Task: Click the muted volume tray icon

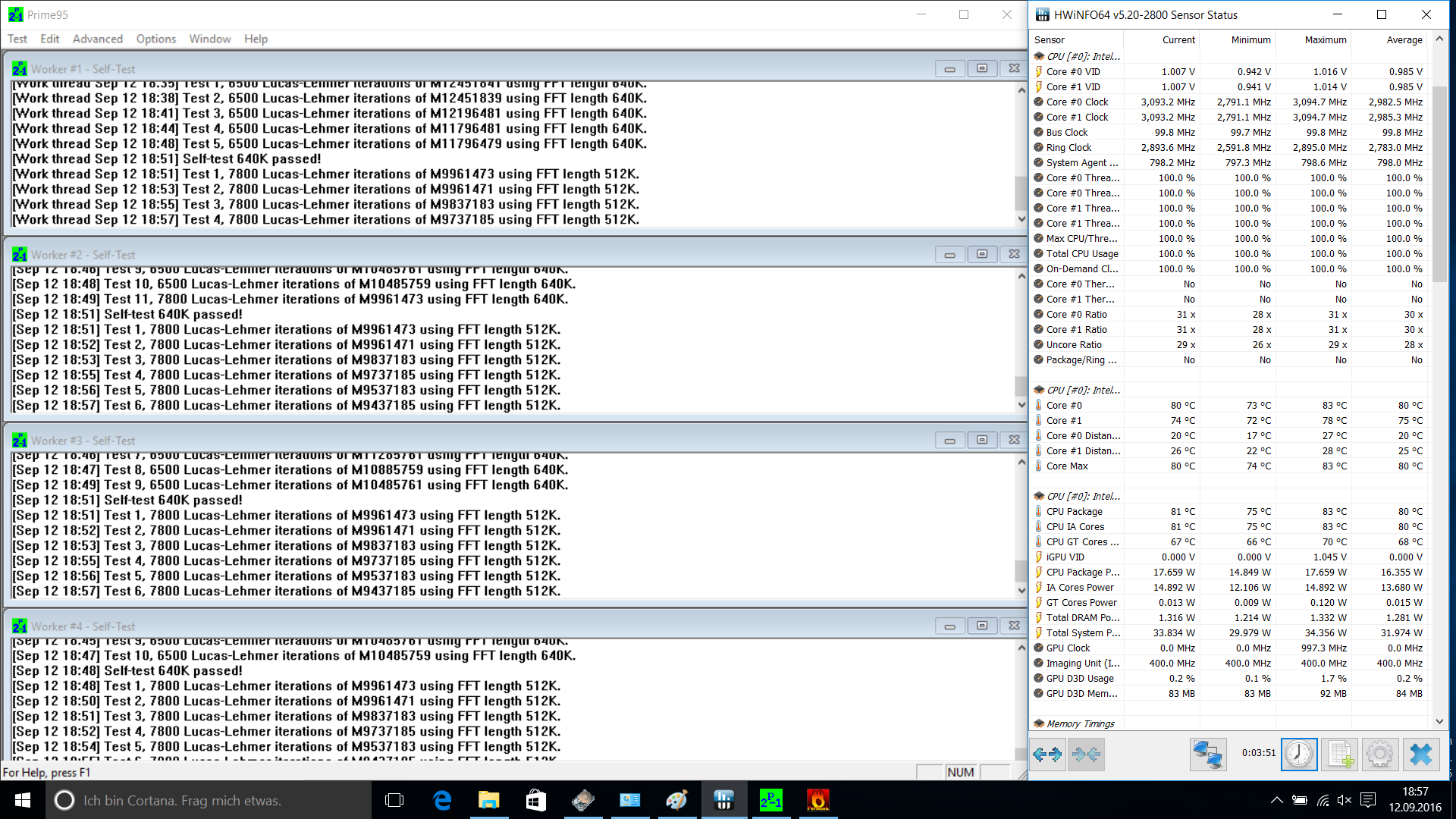Action: click(x=1345, y=800)
